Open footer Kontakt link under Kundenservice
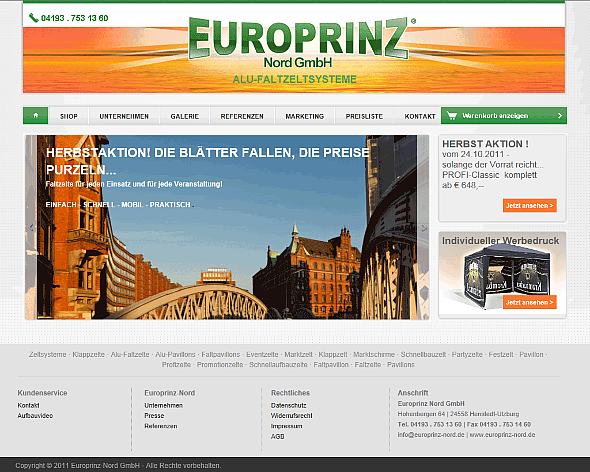 pyautogui.click(x=28, y=405)
